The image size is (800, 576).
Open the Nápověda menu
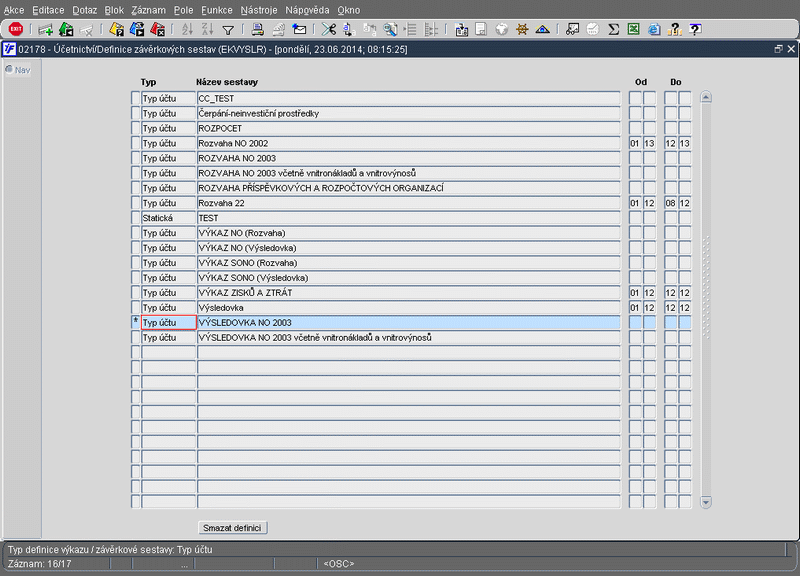(307, 10)
